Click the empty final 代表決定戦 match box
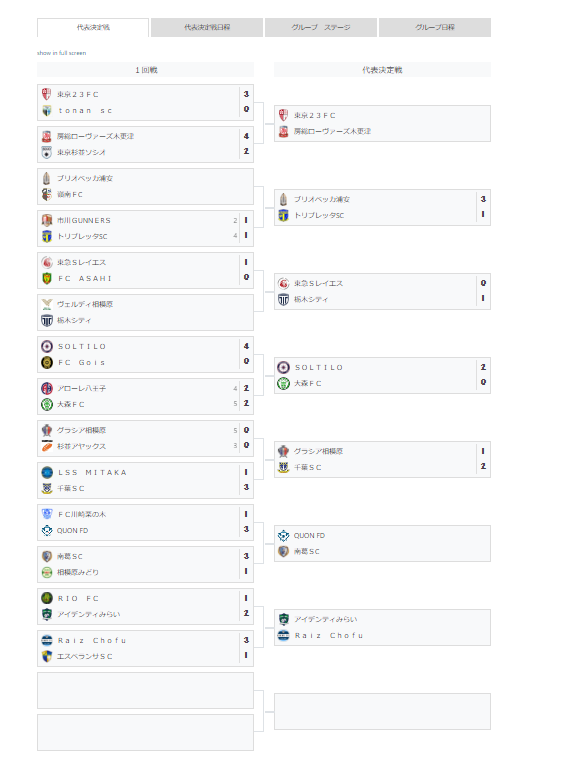Image resolution: width=577 pixels, height=775 pixels. [382, 712]
